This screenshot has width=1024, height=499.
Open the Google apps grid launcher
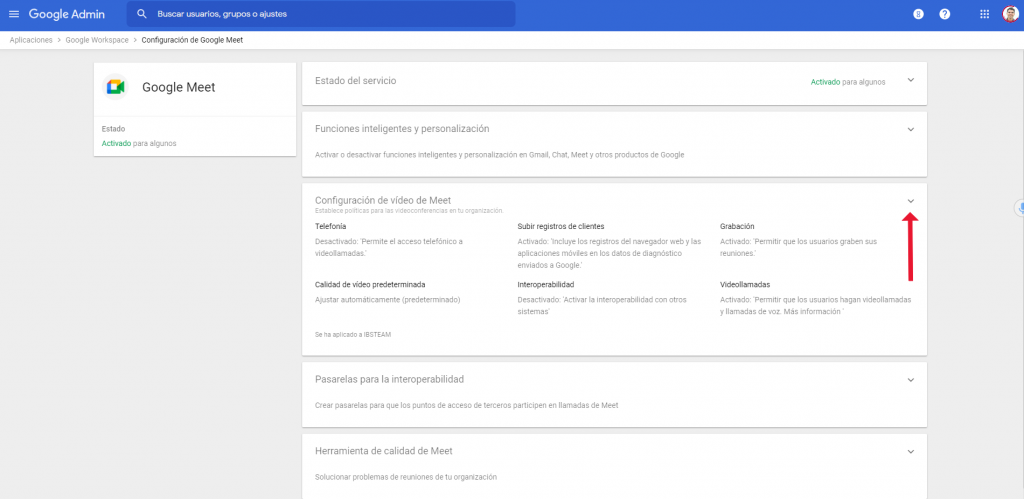pos(984,14)
